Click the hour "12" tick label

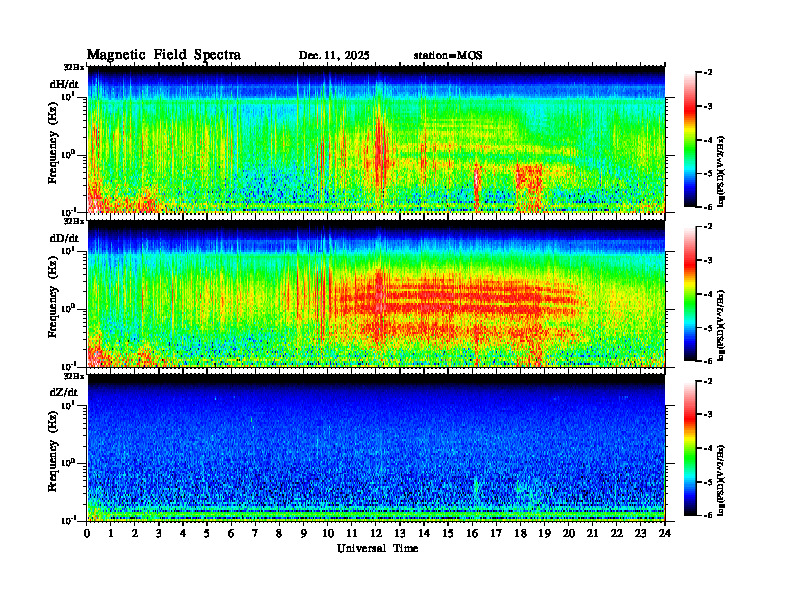click(x=376, y=534)
